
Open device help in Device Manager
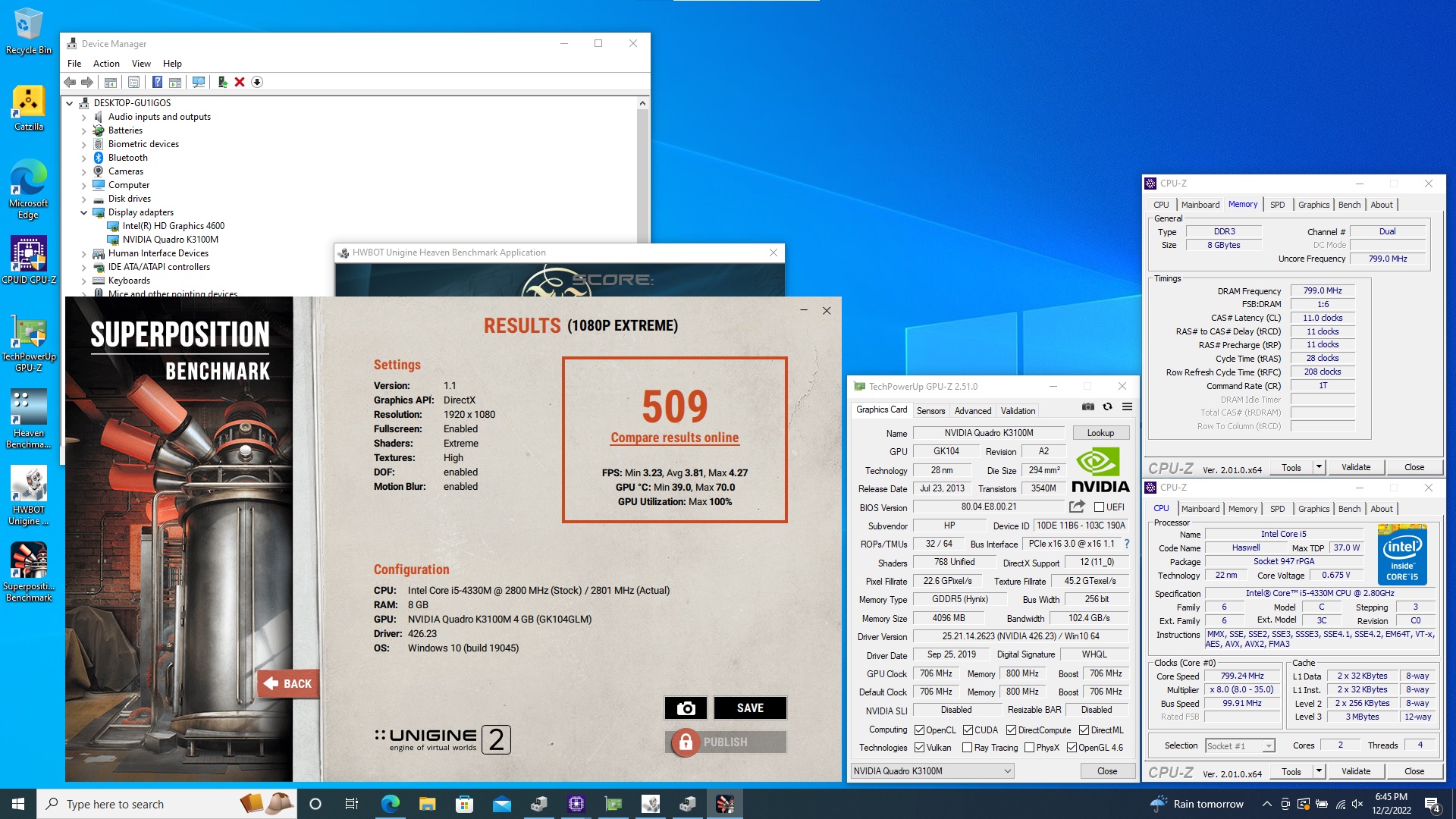point(157,82)
